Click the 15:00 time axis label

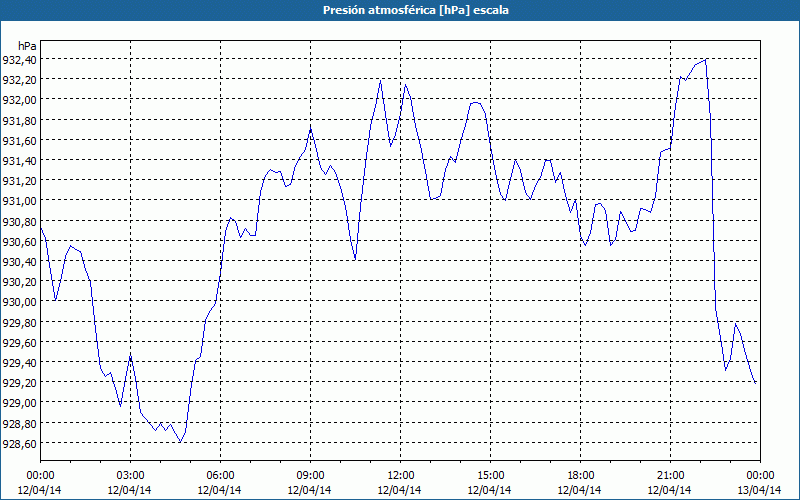[x=490, y=476]
